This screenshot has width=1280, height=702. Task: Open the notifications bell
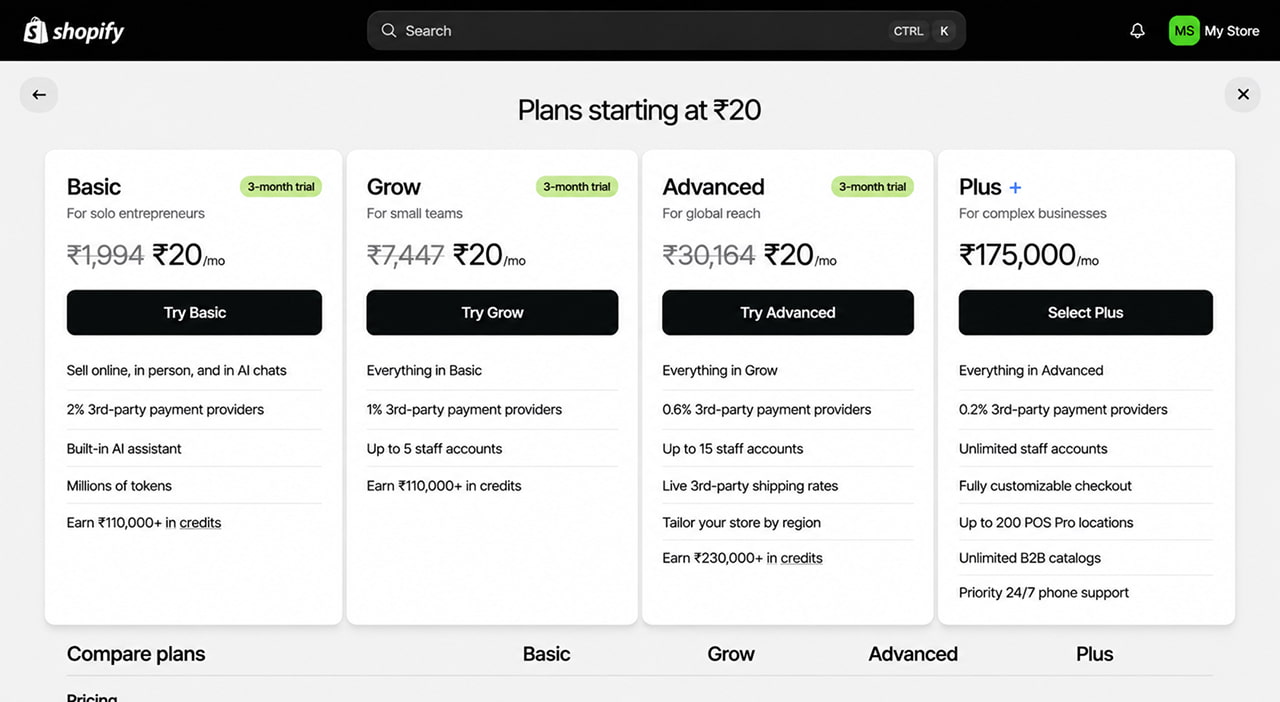1137,31
